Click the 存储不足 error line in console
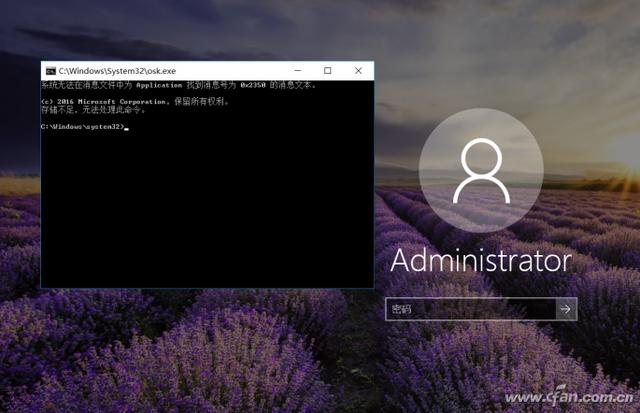Screen dimensions: 640x413 point(93,110)
